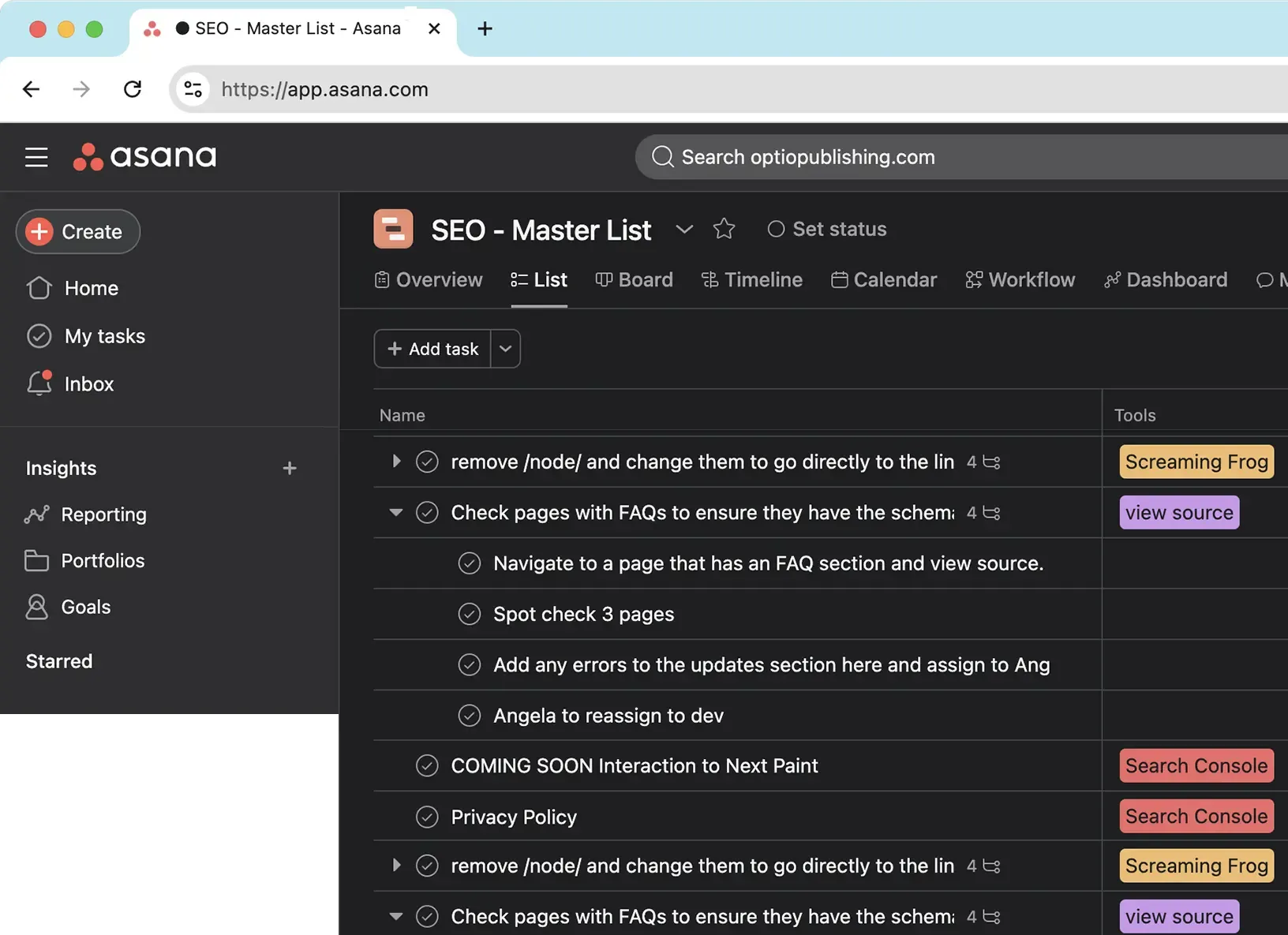Mark Spot check 3 pages complete
This screenshot has width=1288, height=935.
tap(470, 614)
